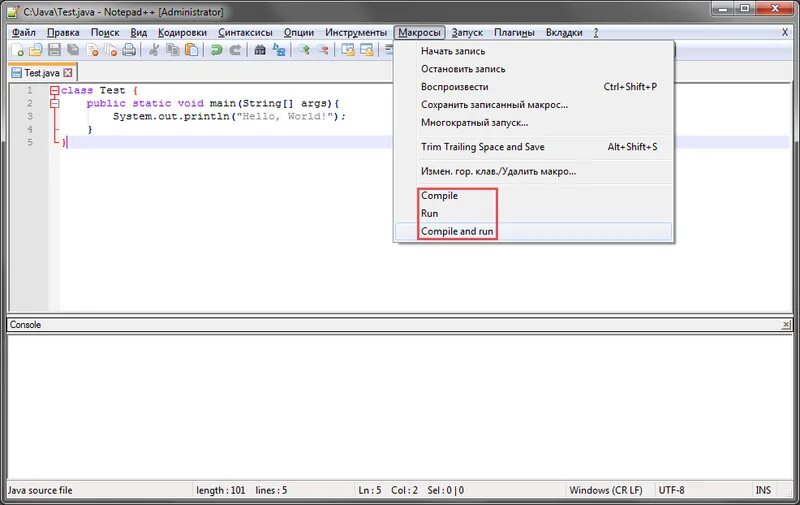The height and width of the screenshot is (505, 800).
Task: Open the ? help menu
Action: (595, 33)
